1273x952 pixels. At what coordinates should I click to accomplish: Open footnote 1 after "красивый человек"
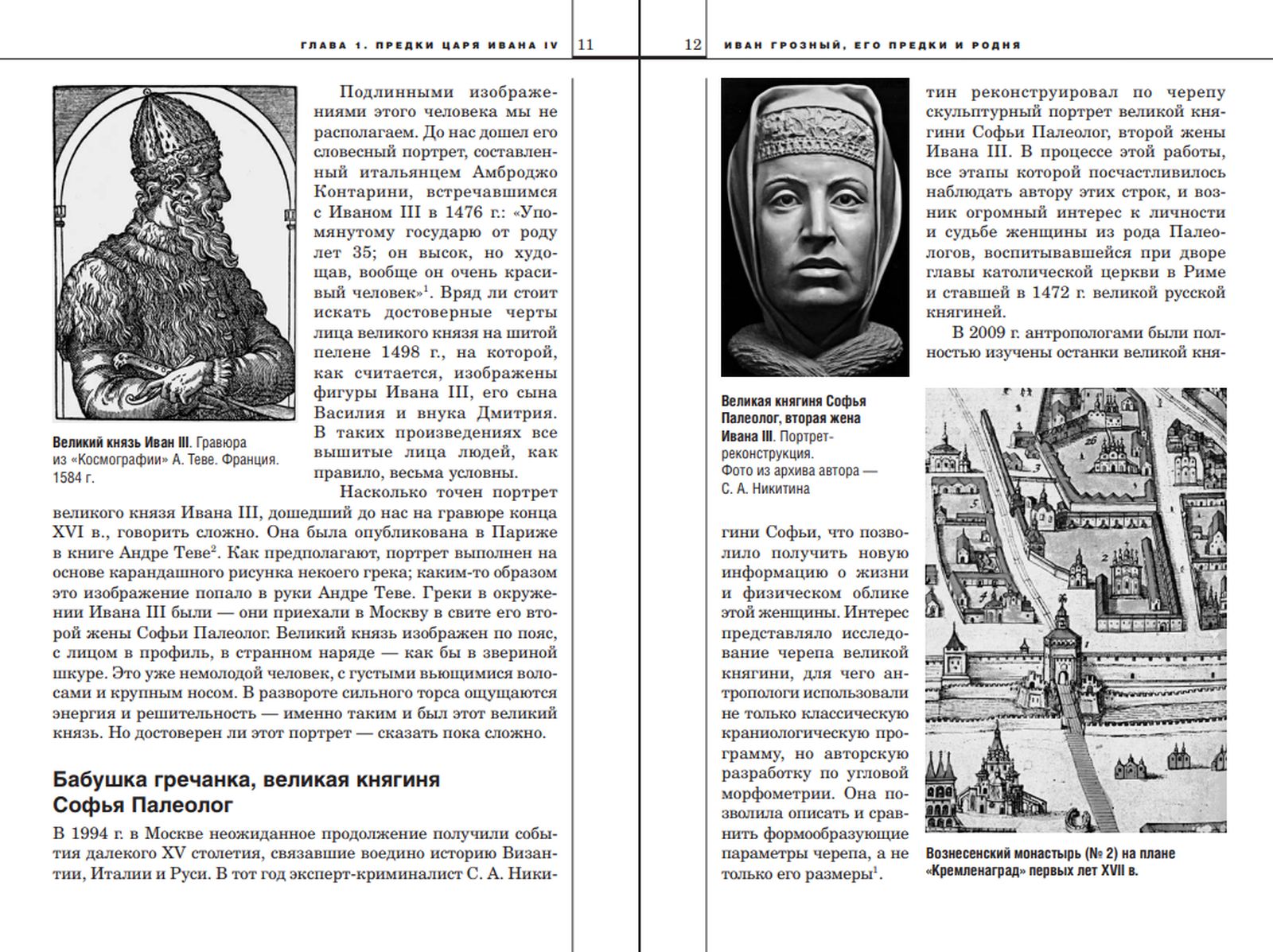(426, 288)
